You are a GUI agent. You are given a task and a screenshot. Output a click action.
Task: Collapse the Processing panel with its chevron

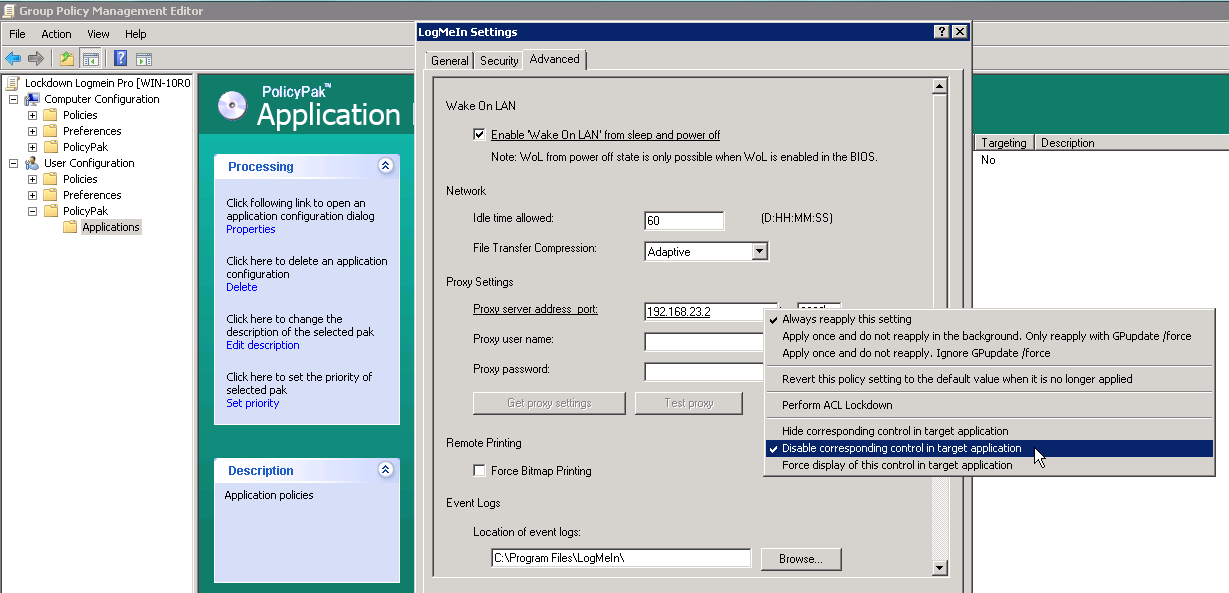coord(386,166)
